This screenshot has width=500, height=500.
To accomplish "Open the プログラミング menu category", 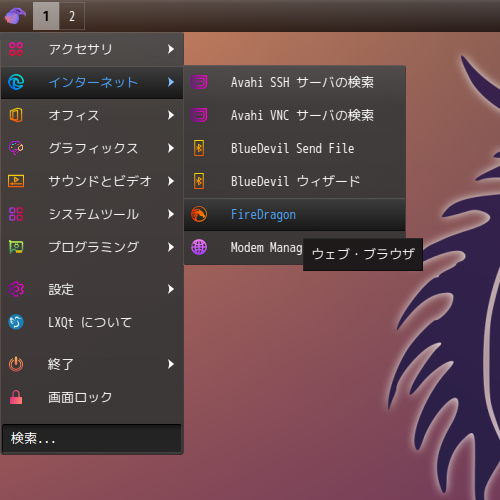I will (x=92, y=247).
